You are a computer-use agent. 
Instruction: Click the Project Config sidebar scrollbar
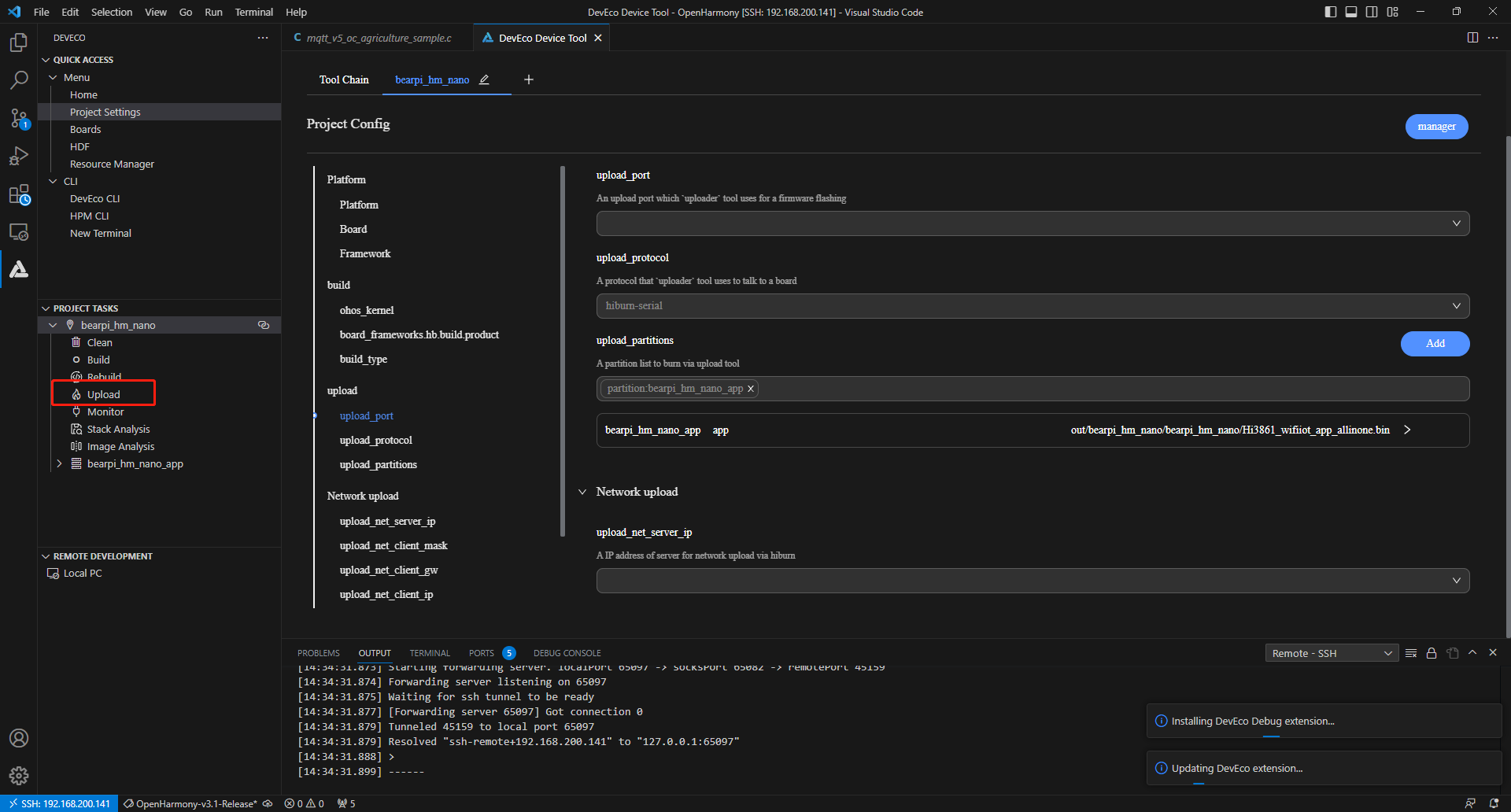(563, 351)
